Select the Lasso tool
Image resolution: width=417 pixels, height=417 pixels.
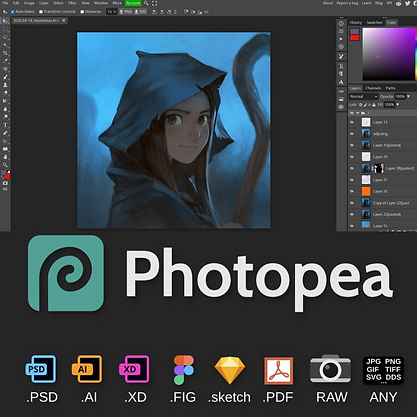(x=5, y=37)
